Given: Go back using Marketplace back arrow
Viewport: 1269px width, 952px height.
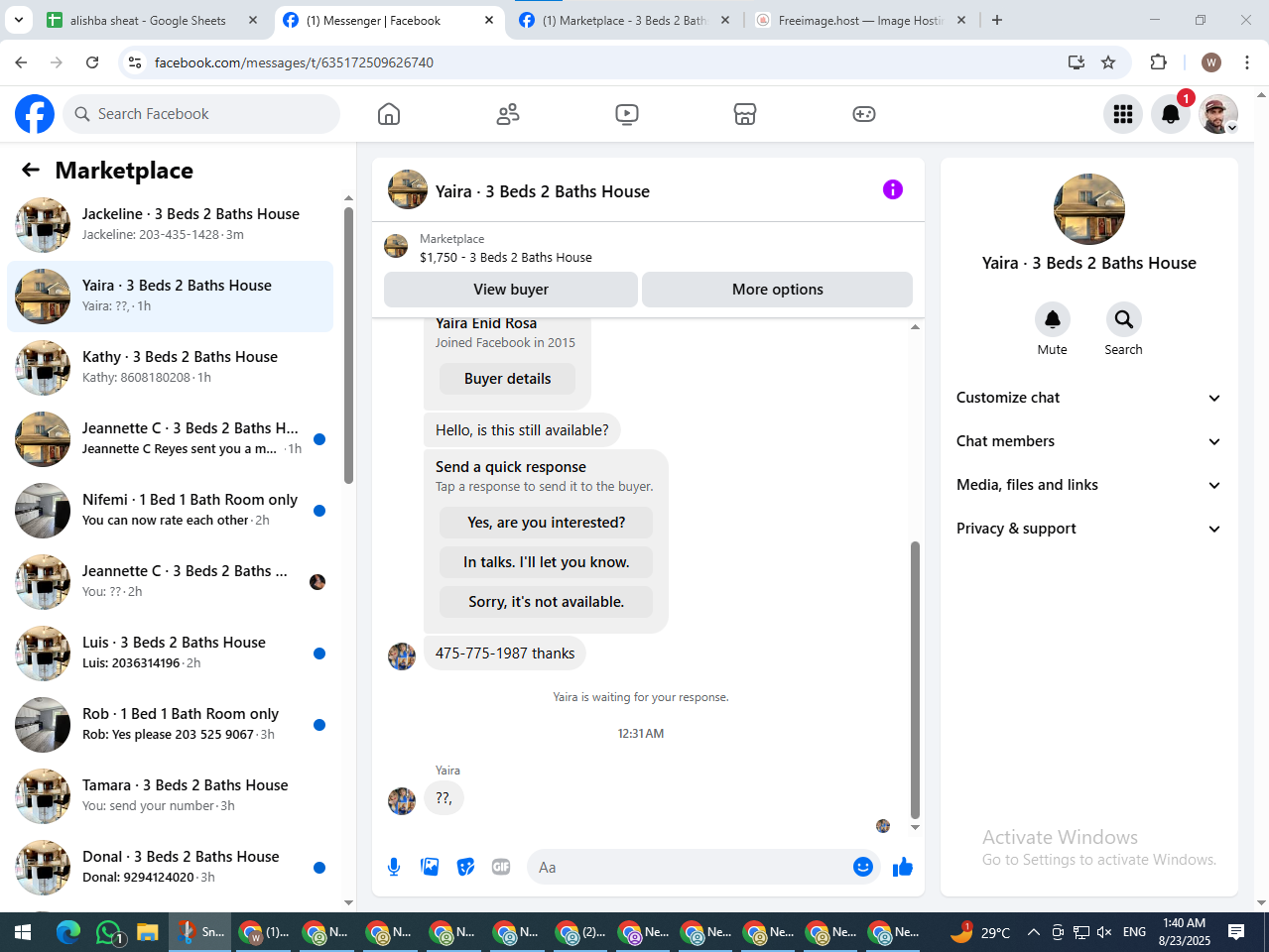Looking at the screenshot, I should pos(31,170).
